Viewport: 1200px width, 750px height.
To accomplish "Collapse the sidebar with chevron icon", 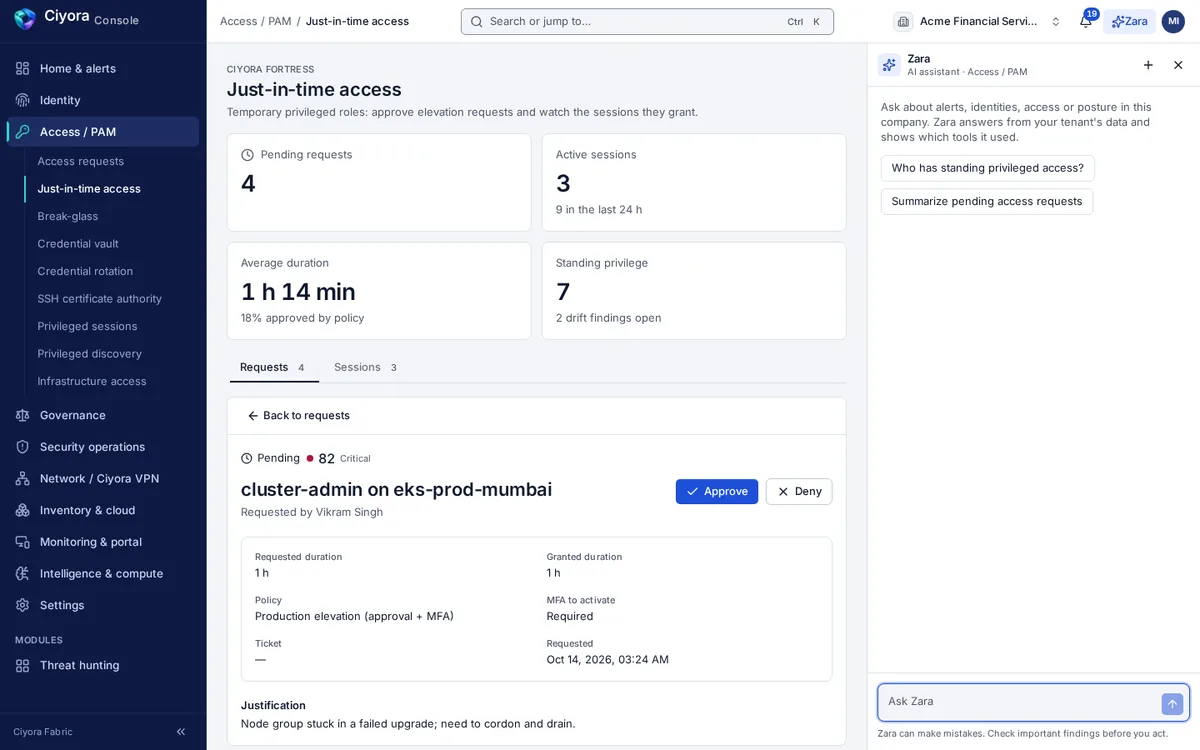I will point(181,732).
